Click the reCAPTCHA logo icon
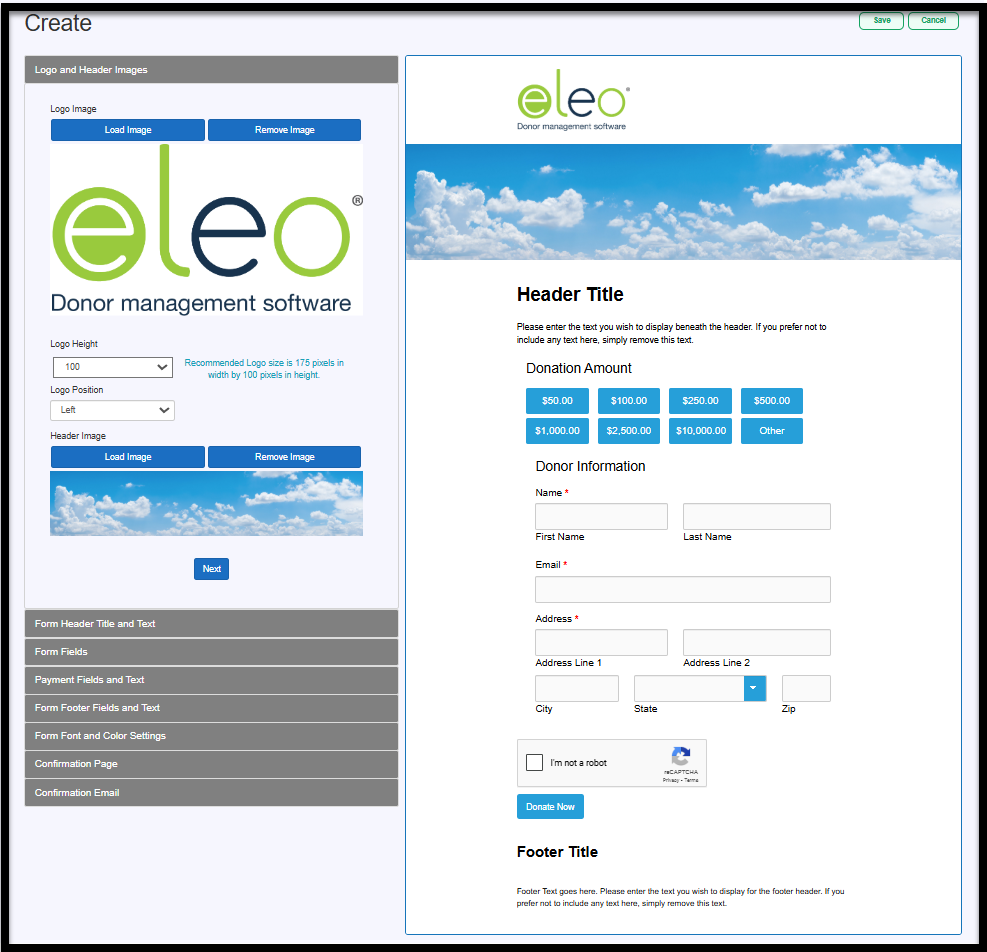987x952 pixels. tap(680, 756)
